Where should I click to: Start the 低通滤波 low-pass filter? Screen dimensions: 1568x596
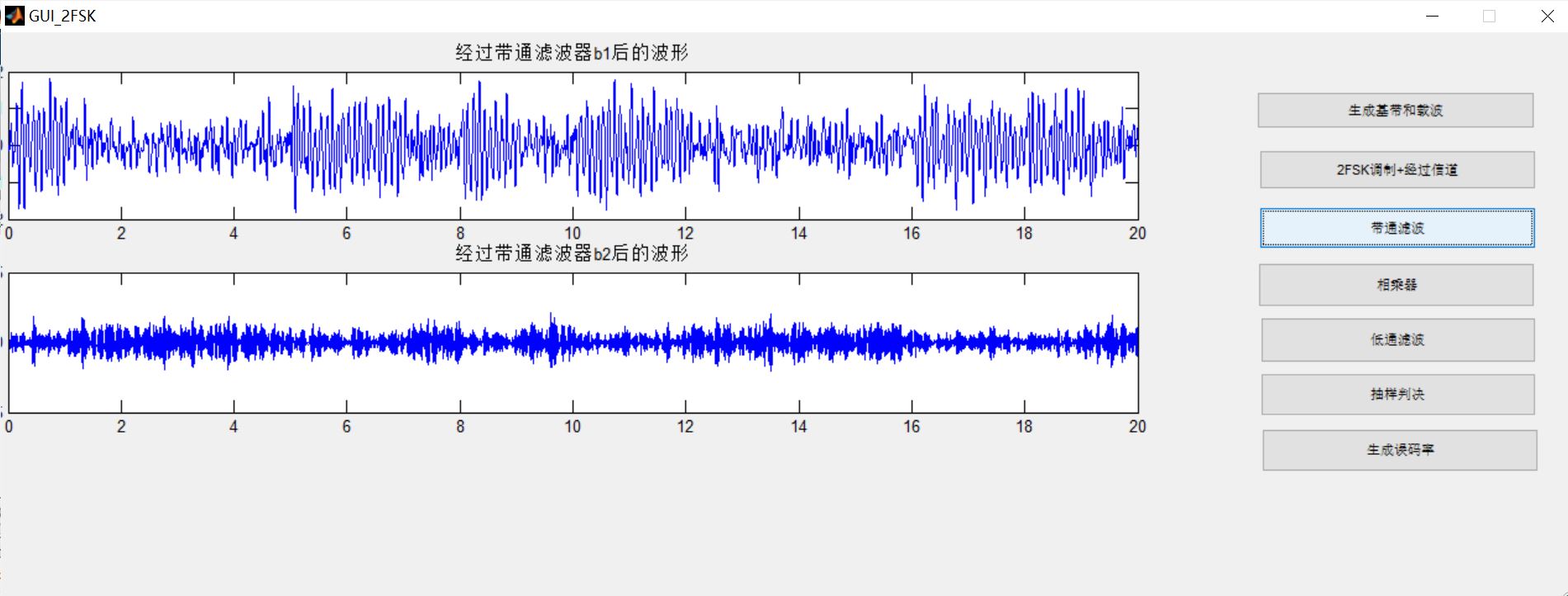pyautogui.click(x=1398, y=340)
